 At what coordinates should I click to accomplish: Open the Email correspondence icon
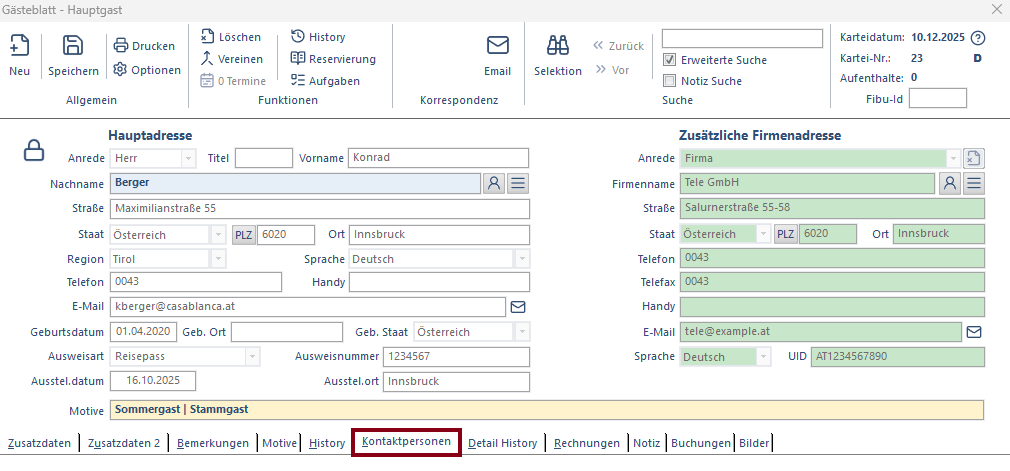pos(497,46)
